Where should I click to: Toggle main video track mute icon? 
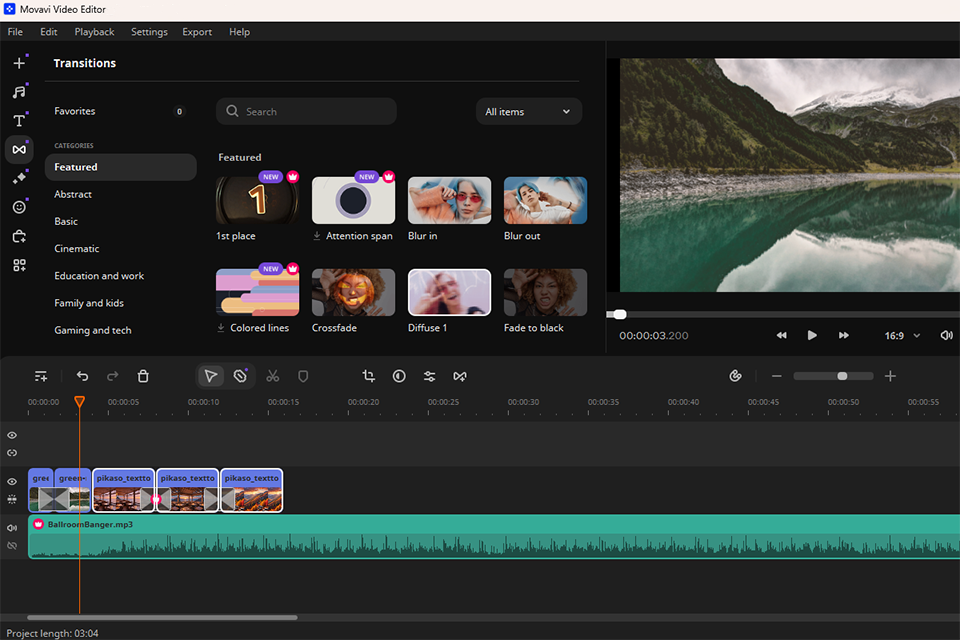coord(12,499)
